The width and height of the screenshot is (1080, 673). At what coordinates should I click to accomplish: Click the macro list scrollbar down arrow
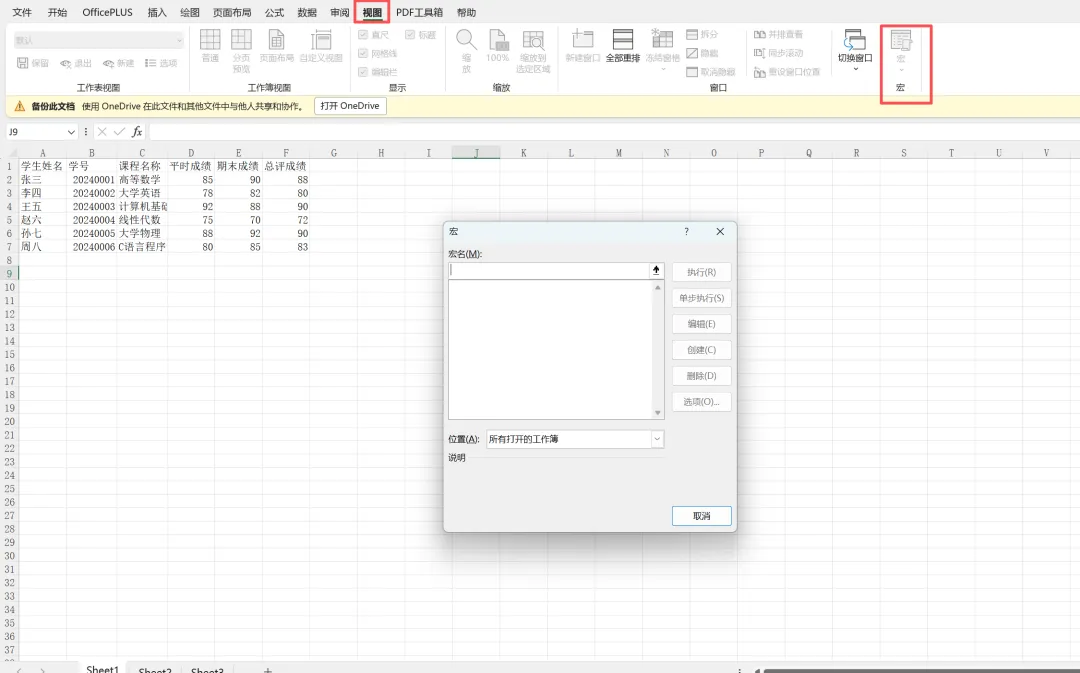pos(658,413)
